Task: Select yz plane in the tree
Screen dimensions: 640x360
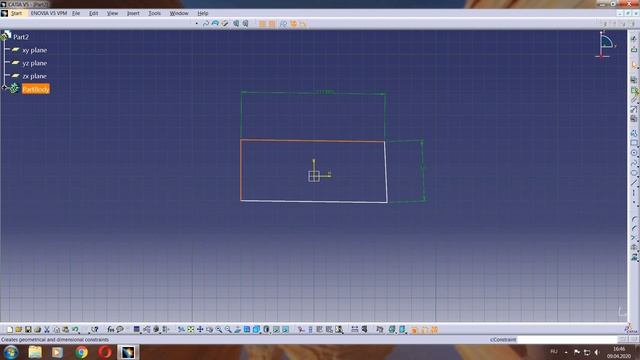Action: [35, 63]
